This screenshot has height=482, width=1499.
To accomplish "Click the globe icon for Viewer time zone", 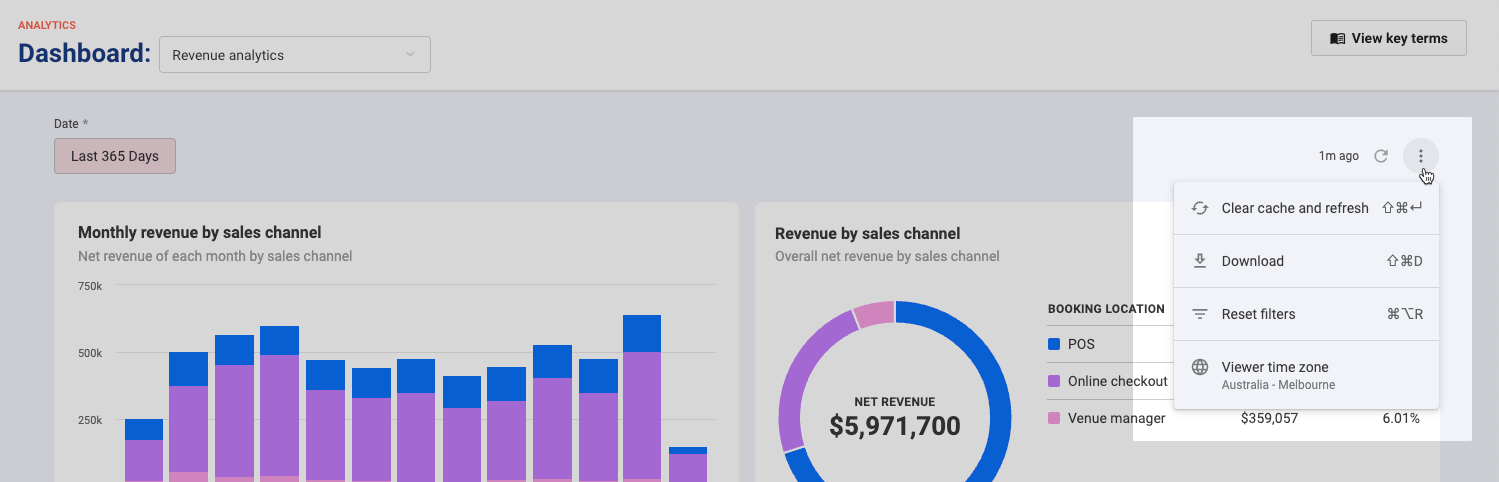I will pos(1200,367).
